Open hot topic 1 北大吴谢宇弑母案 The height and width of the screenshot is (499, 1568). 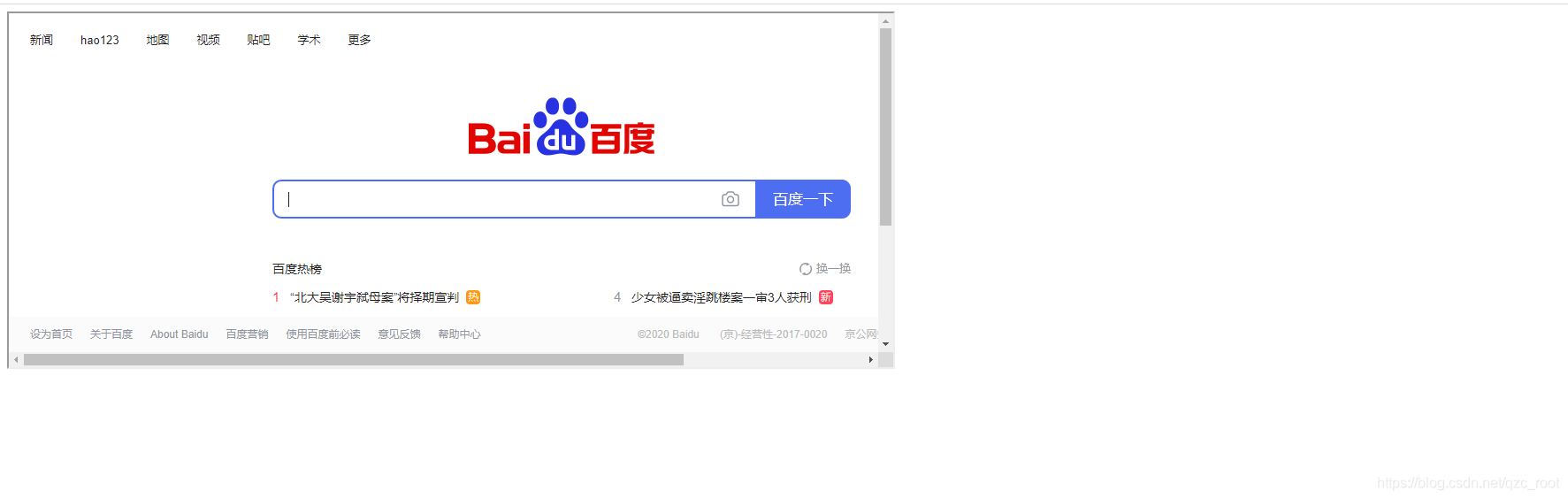coord(375,297)
